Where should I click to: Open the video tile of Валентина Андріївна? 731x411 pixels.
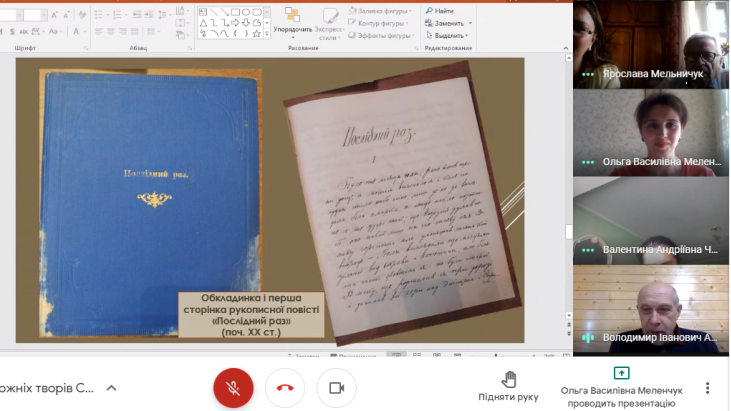point(651,221)
